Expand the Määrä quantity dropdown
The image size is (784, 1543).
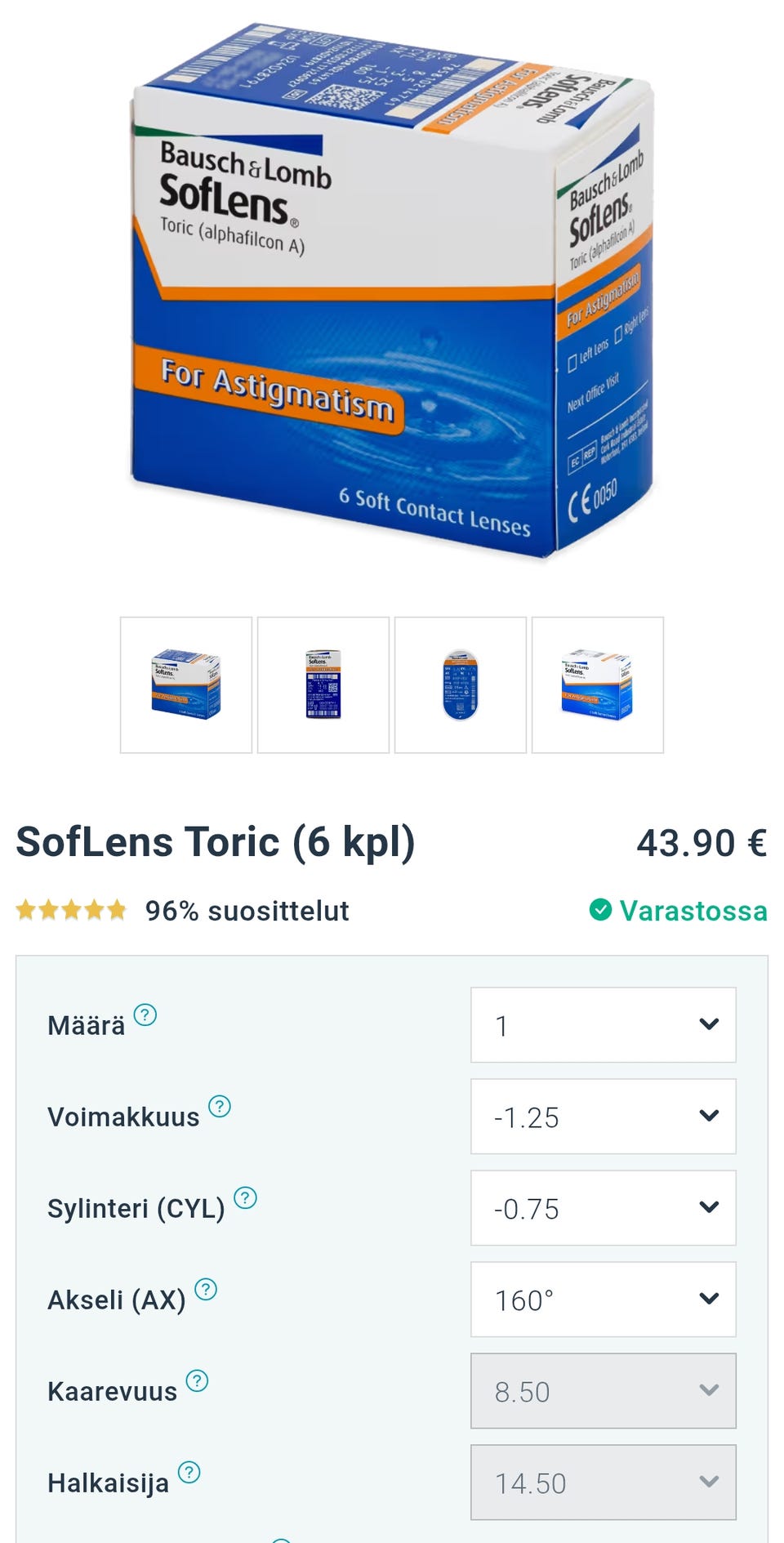coord(603,1025)
